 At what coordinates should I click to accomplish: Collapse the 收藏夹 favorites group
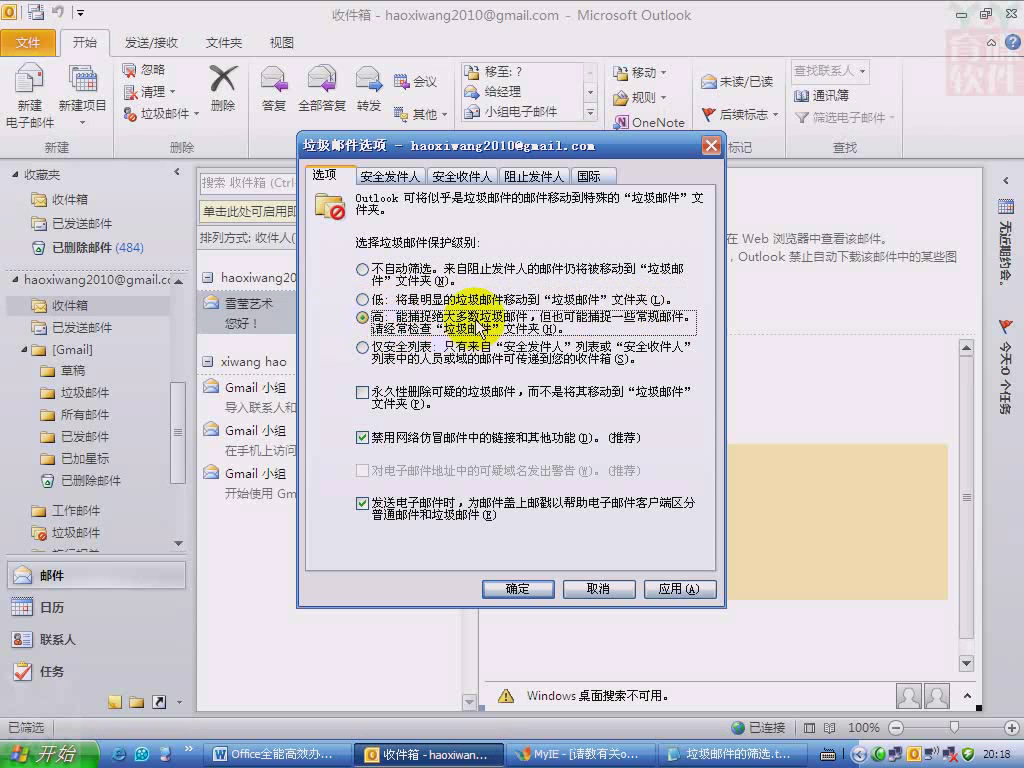pyautogui.click(x=14, y=174)
